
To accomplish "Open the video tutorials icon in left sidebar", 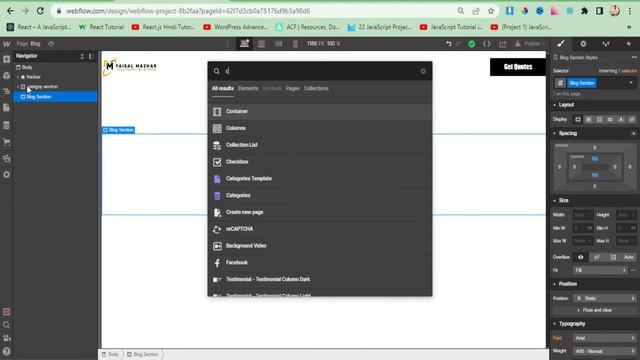I will 7,338.
